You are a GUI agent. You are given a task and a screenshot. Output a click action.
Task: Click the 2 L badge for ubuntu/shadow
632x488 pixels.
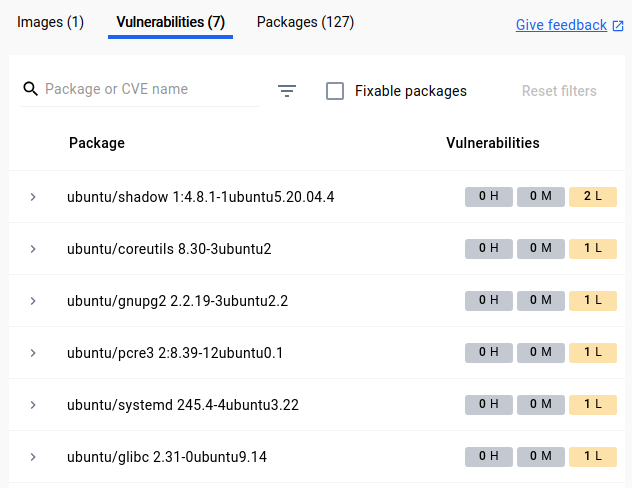592,197
